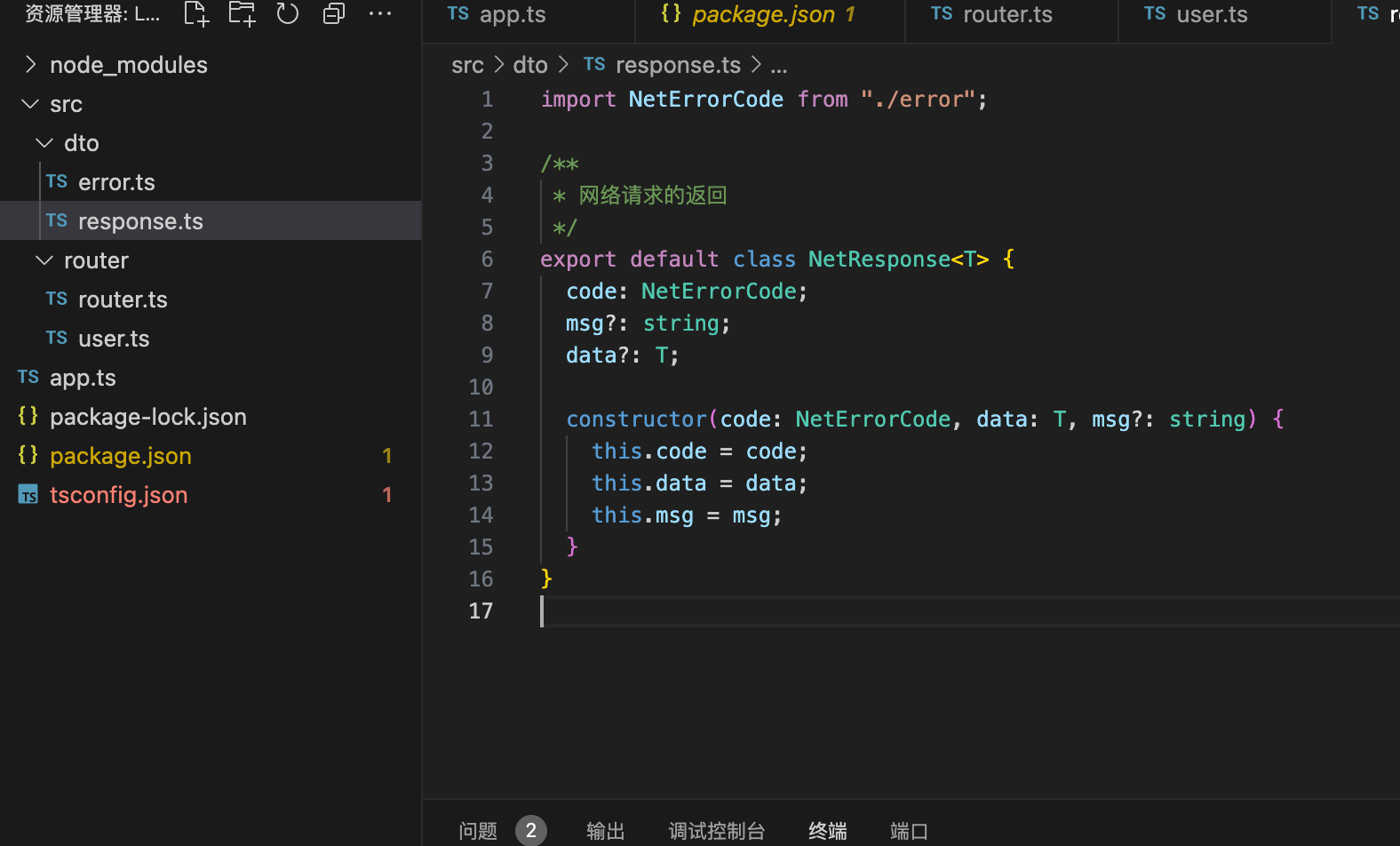The height and width of the screenshot is (846, 1400).
Task: Click the New Folder icon in explorer header
Action: pos(242,14)
